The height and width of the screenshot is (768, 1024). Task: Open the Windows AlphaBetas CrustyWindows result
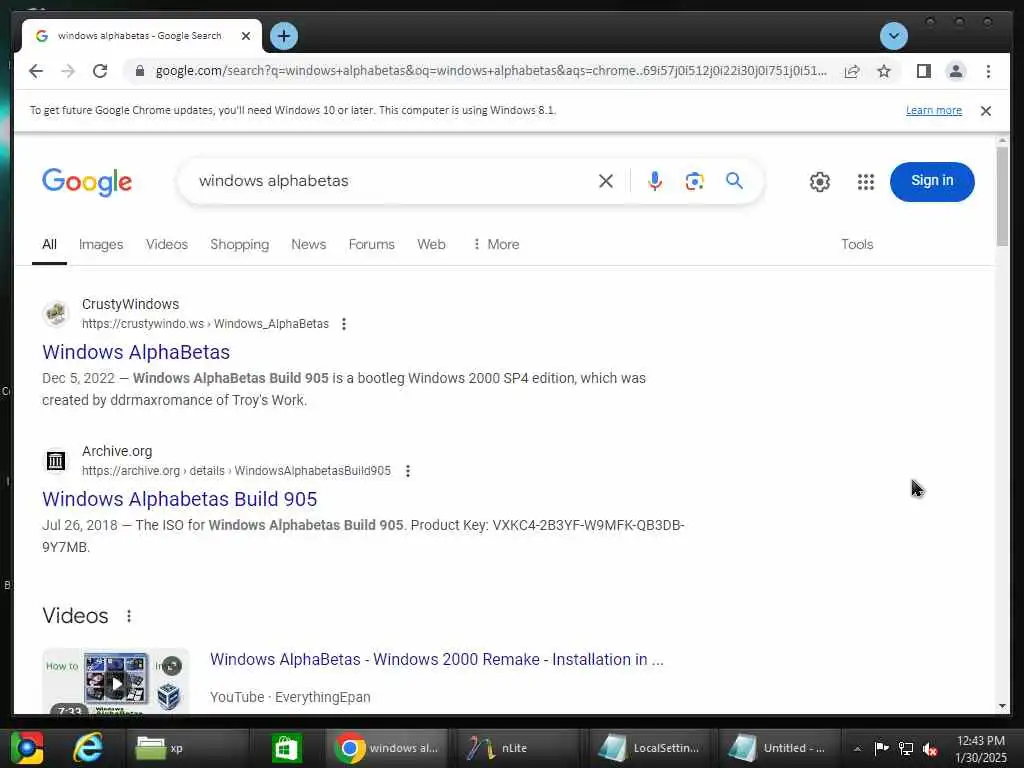coord(136,352)
